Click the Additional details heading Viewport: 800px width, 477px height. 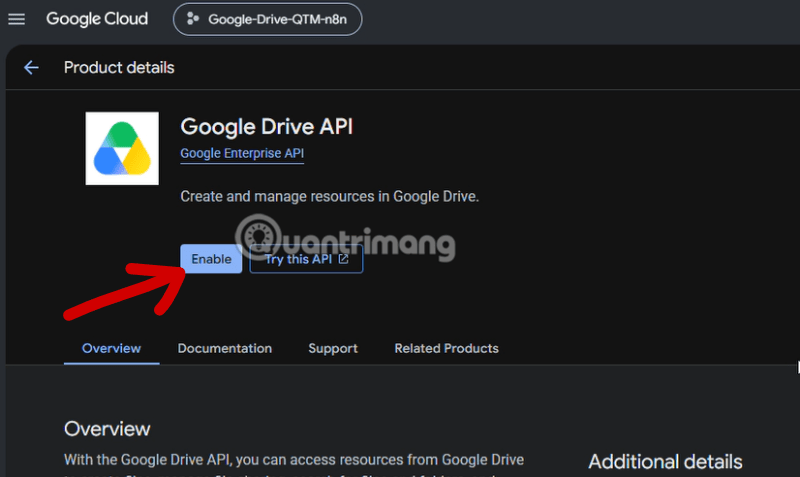[665, 462]
